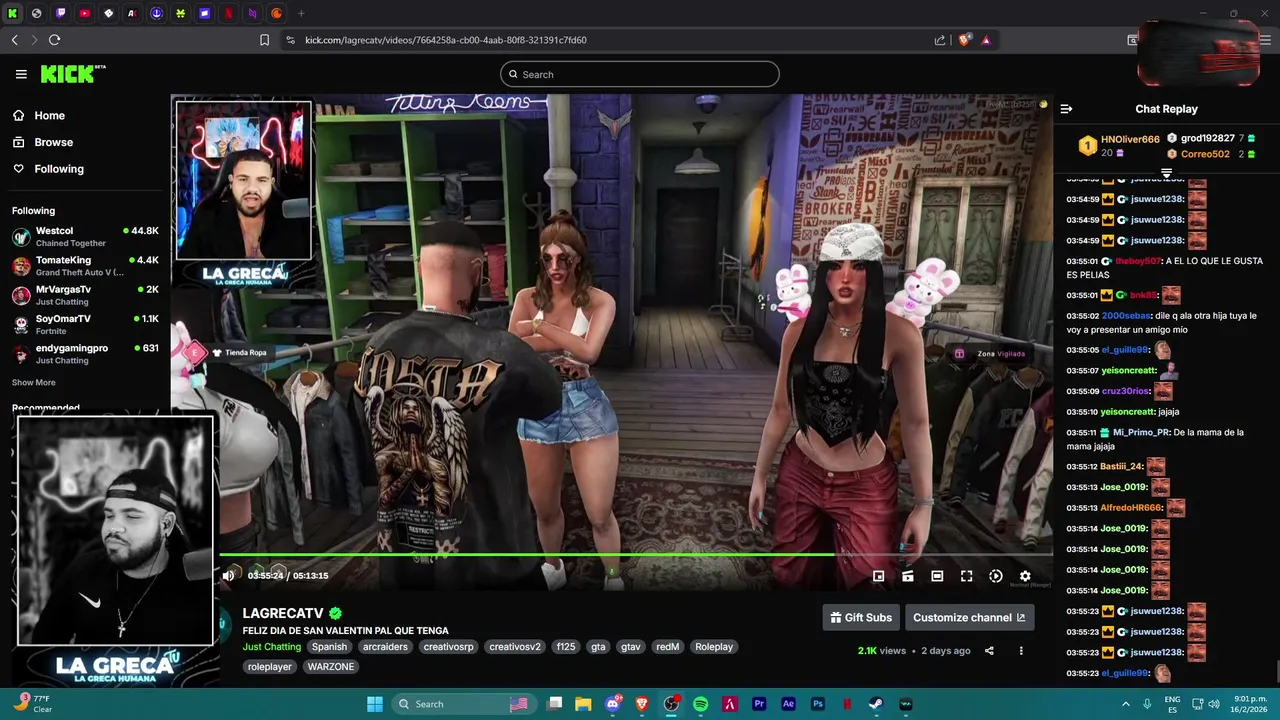Open playback speed control

pyautogui.click(x=996, y=576)
